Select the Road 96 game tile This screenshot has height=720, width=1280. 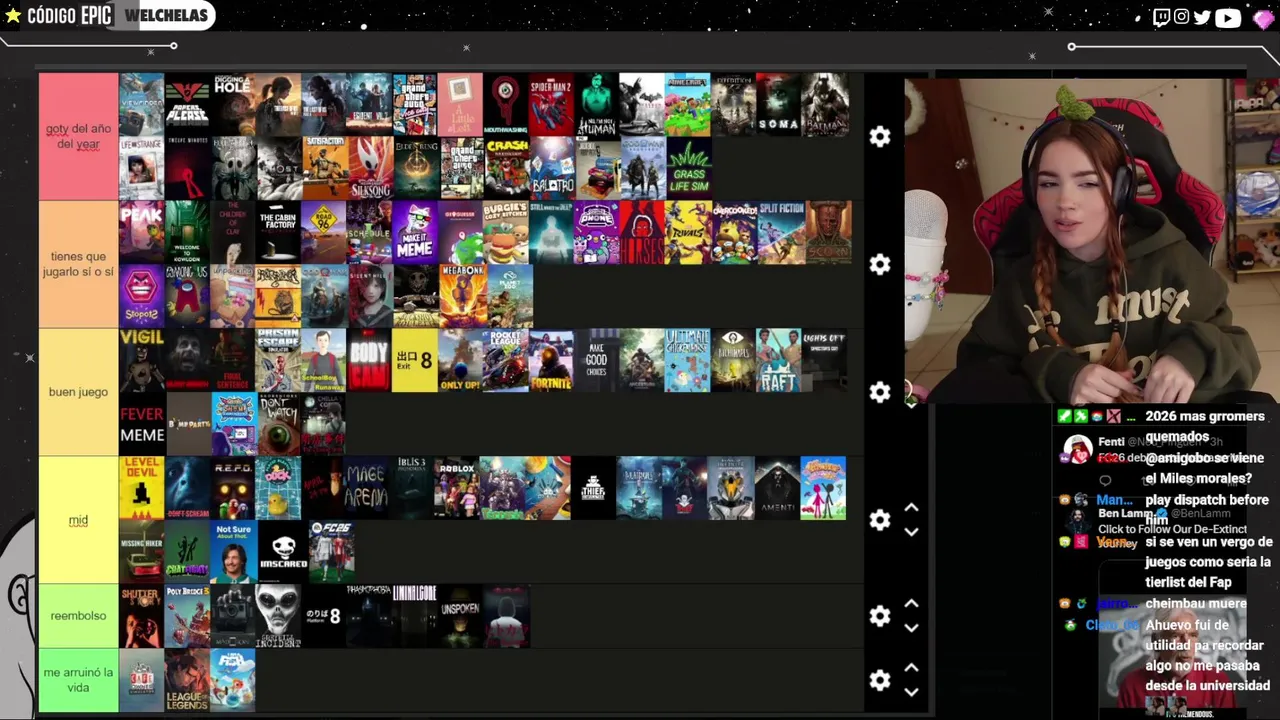(x=324, y=232)
